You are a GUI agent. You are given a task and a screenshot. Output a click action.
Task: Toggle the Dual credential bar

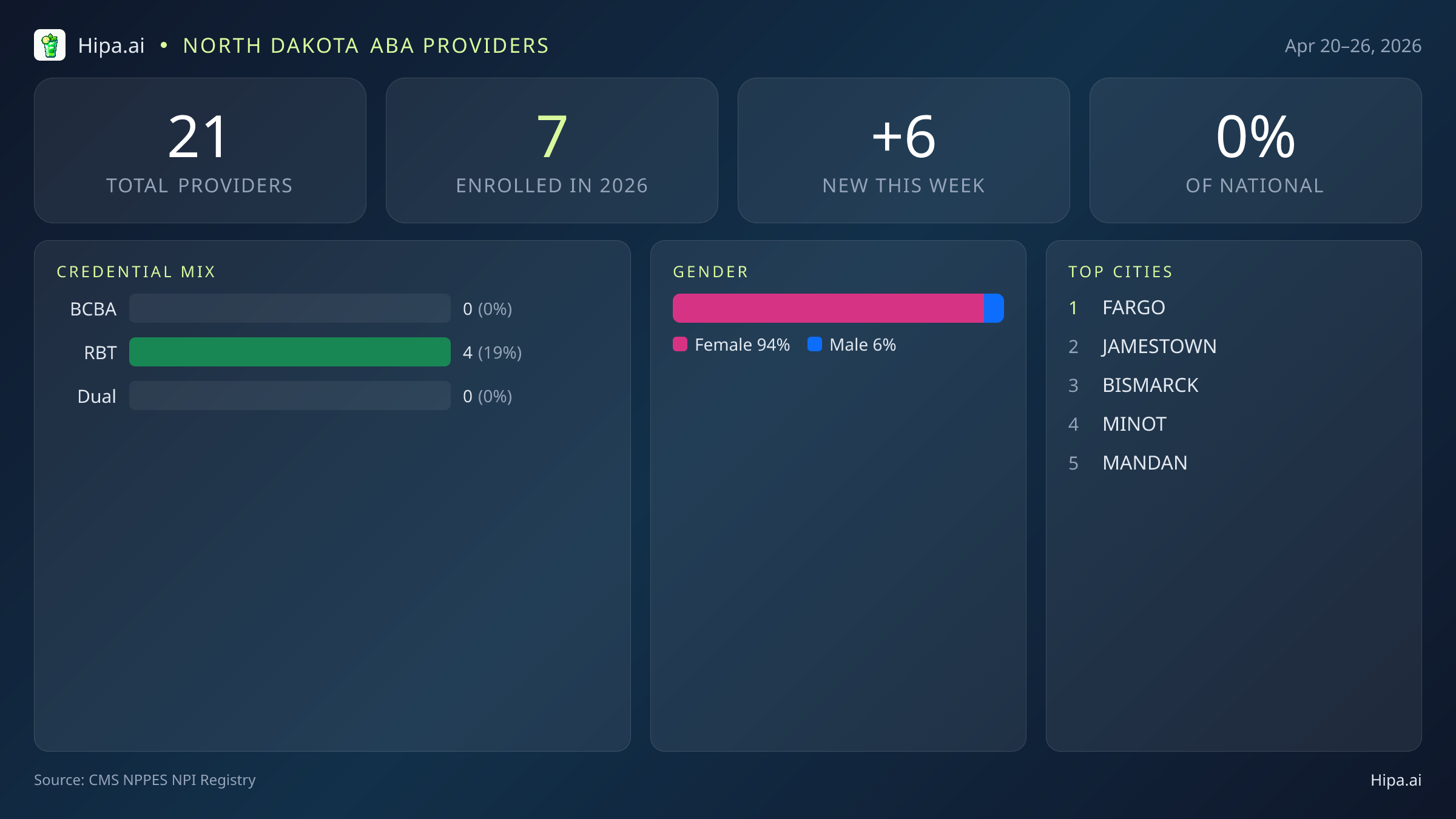[289, 396]
